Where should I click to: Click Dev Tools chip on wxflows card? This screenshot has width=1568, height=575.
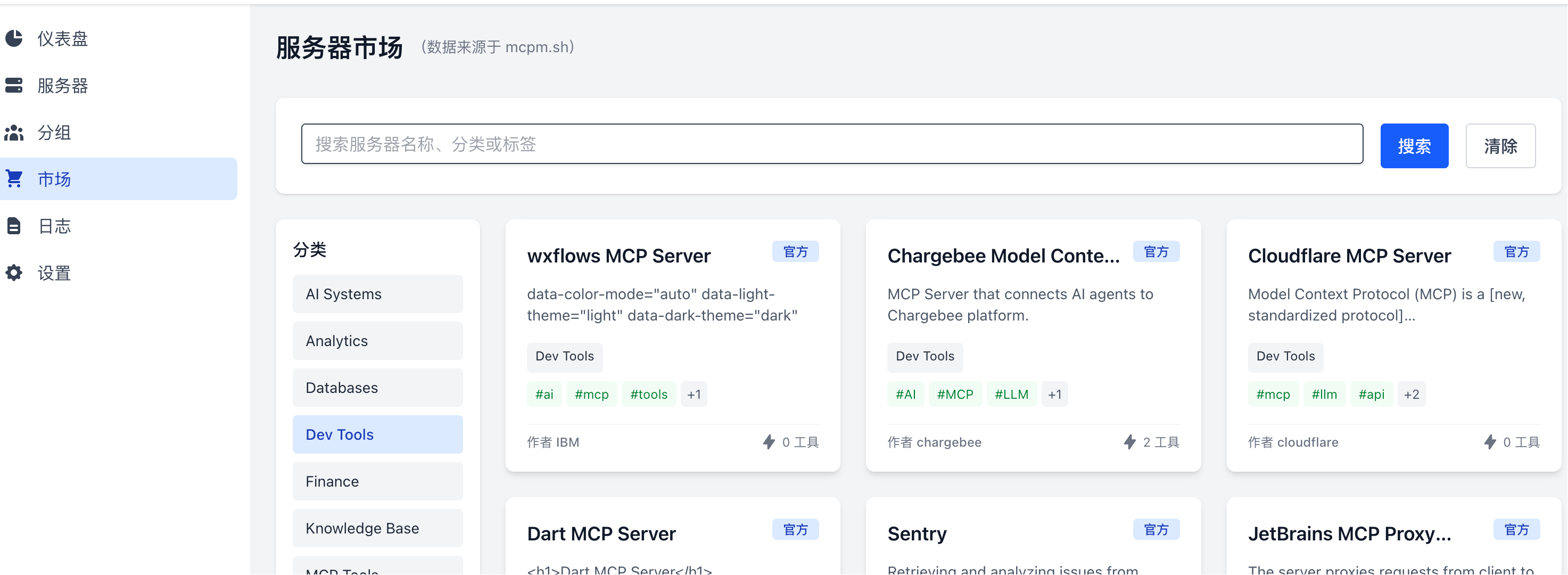tap(565, 357)
